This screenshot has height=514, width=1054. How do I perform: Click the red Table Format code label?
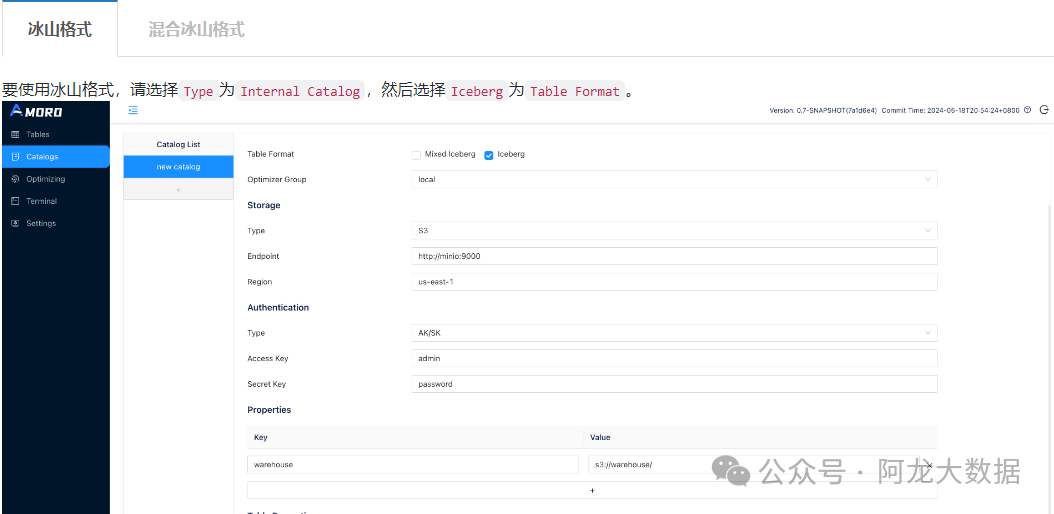(x=574, y=91)
